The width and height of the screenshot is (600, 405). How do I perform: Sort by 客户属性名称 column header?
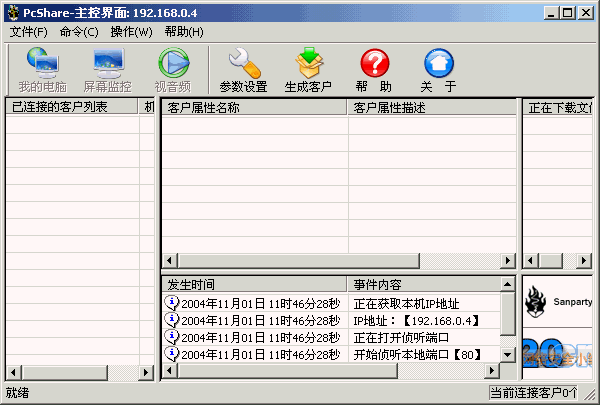(x=254, y=107)
